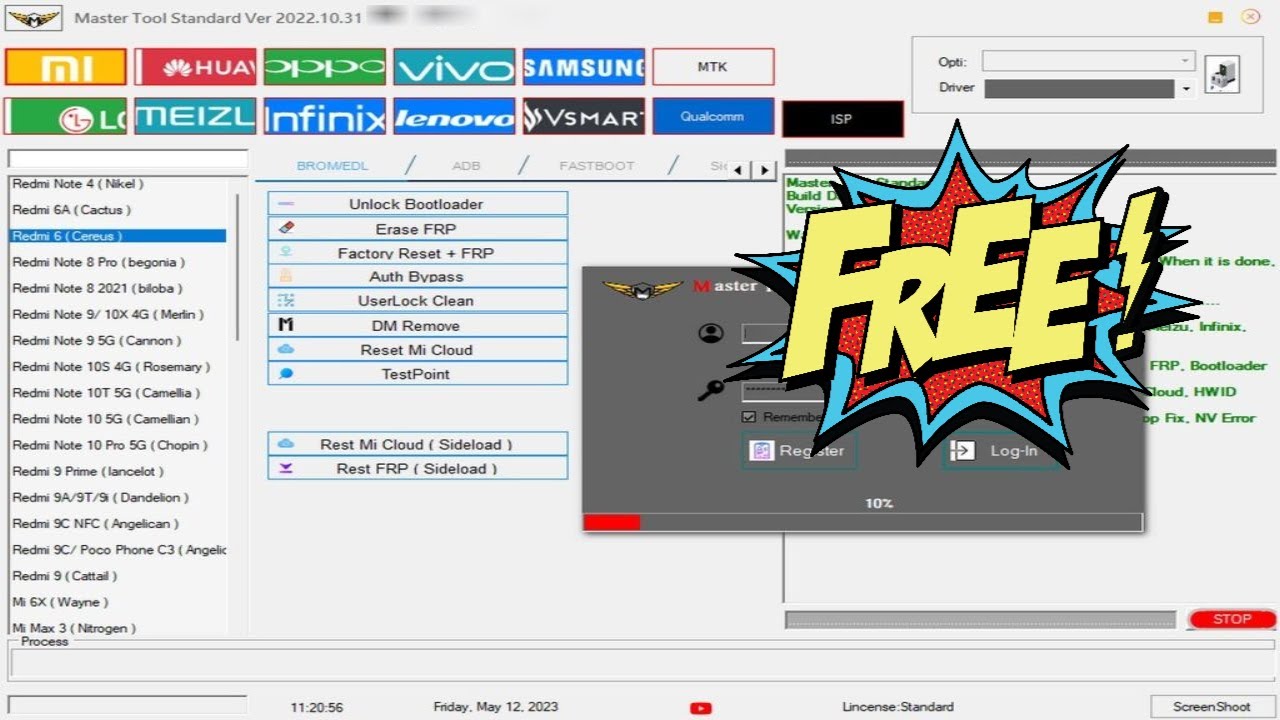1280x720 pixels.
Task: Select the Huawei brand logo
Action: (196, 67)
